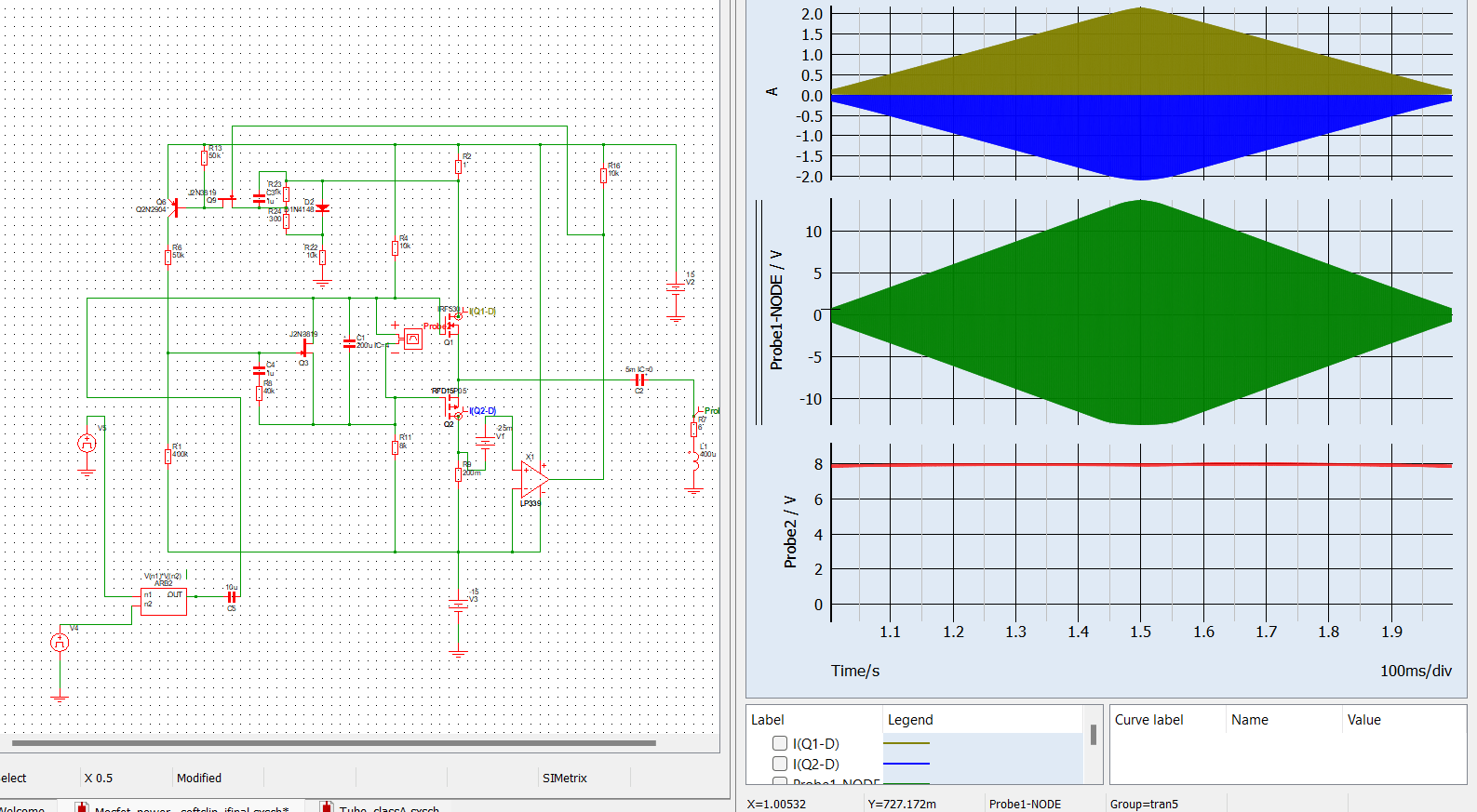Image resolution: width=1477 pixels, height=812 pixels.
Task: Click the red Probe2 curve in bottom graph
Action: click(1141, 464)
